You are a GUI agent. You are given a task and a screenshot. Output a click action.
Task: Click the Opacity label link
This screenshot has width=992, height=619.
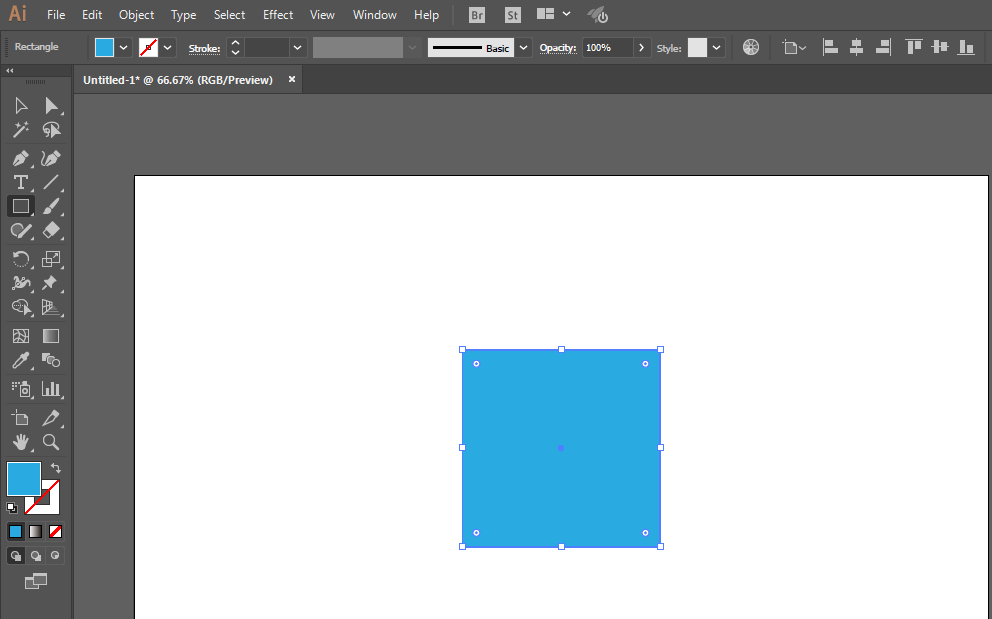(558, 48)
